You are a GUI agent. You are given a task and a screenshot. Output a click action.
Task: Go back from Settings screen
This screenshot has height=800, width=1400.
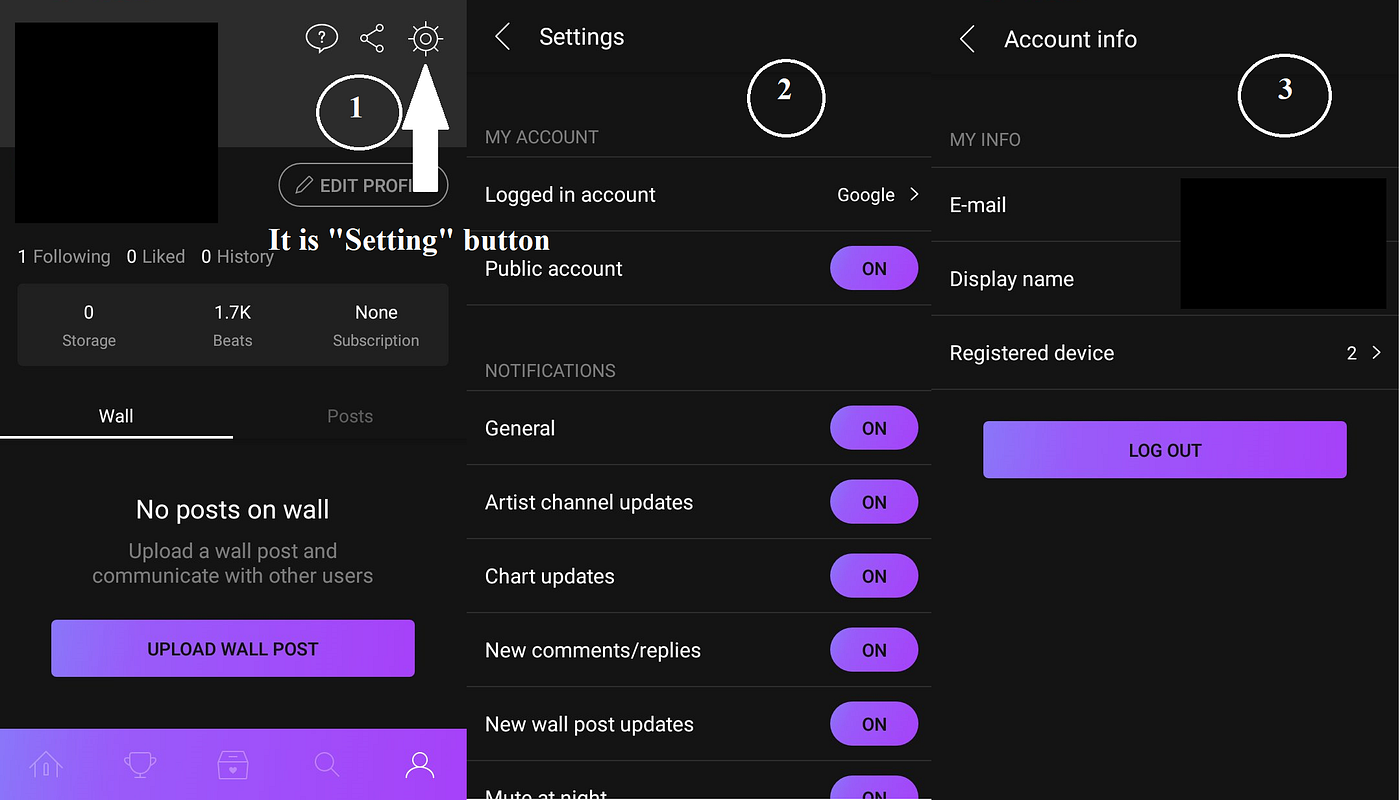coord(503,37)
